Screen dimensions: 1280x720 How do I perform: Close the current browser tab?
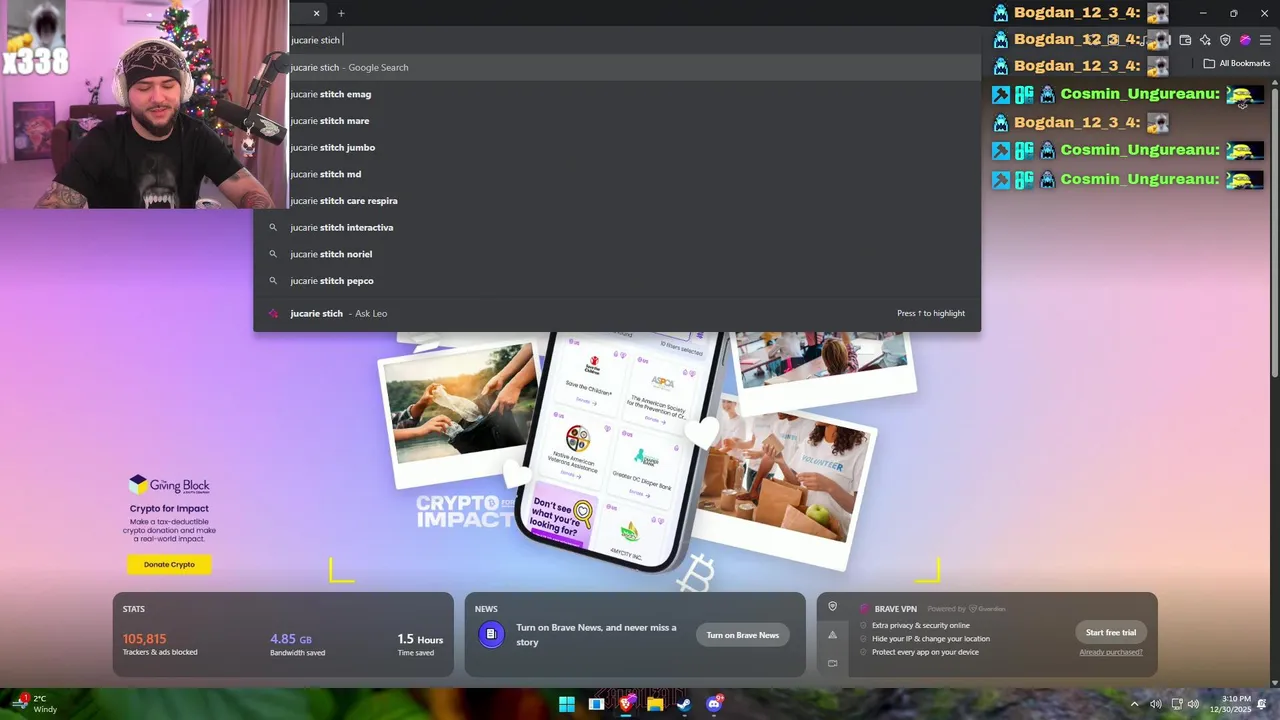click(x=316, y=13)
